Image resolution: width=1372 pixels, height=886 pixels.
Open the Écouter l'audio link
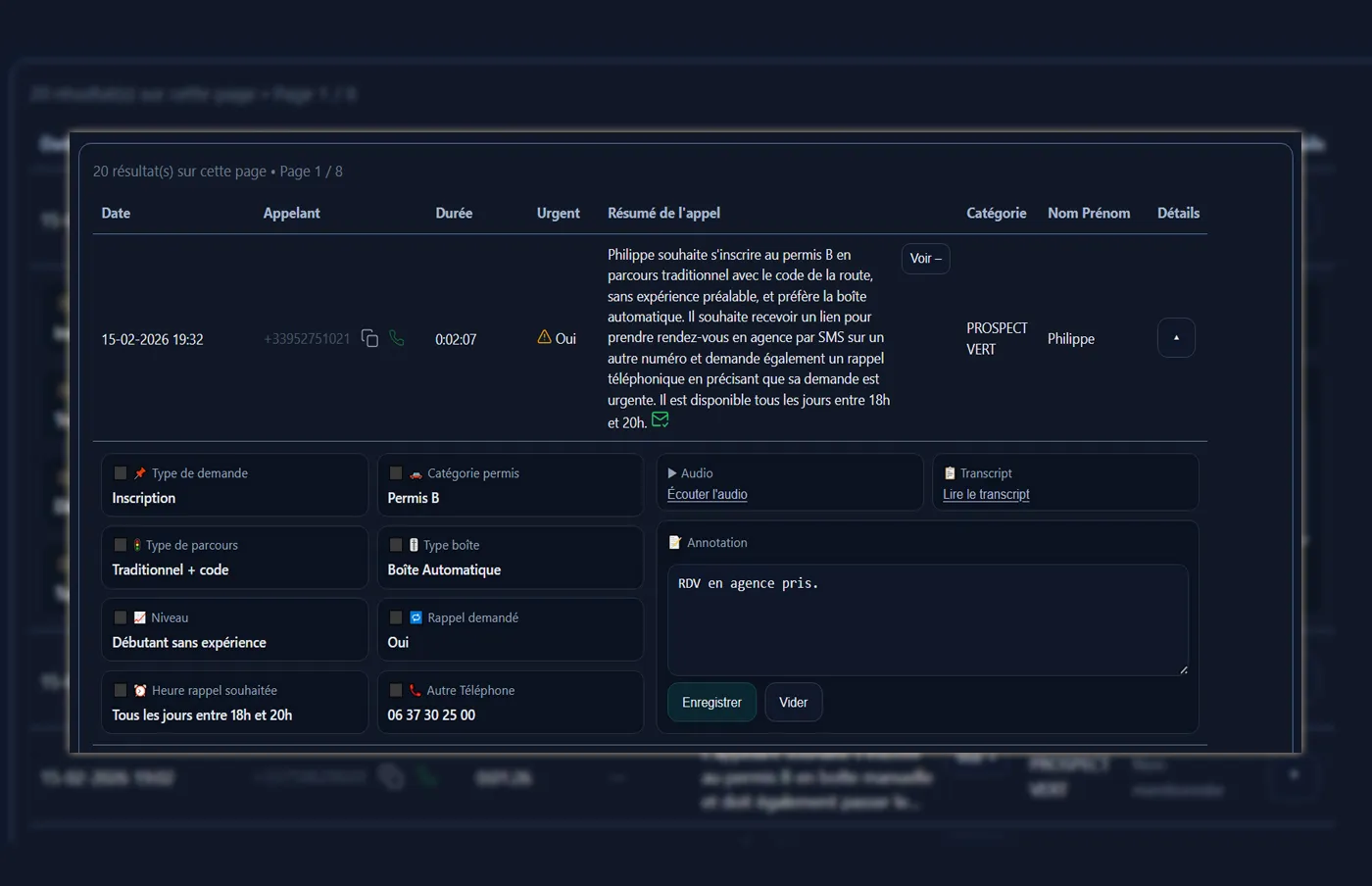[707, 495]
